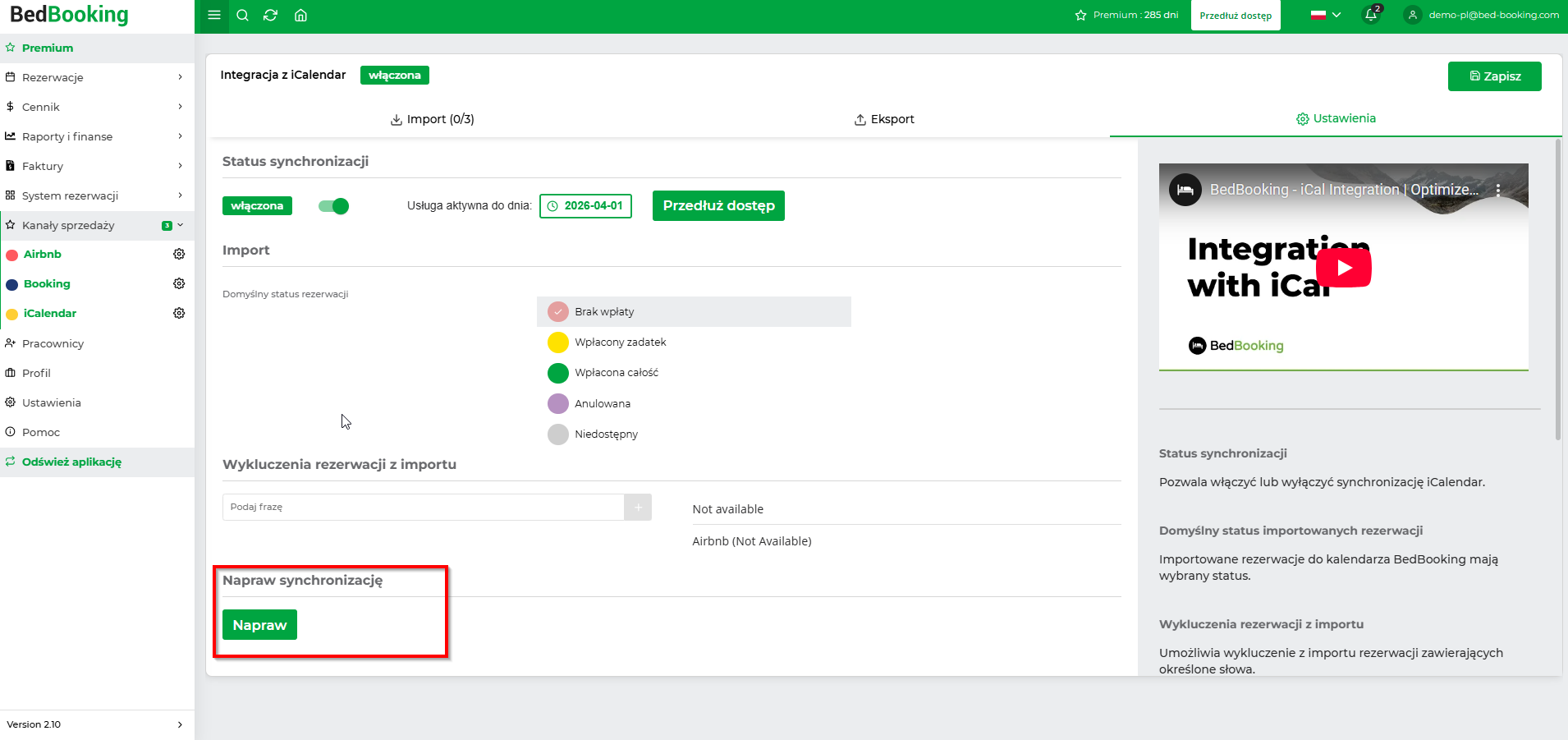Expand Cennik sidebar menu
The width and height of the screenshot is (1568, 740).
97,107
